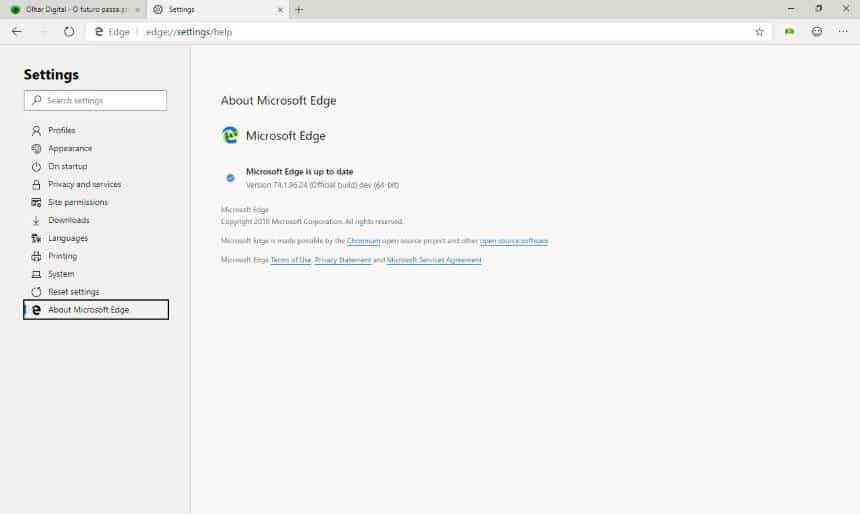Click the magnifier icon in Search settings
Viewport: 860px width, 514px height.
tap(37, 100)
